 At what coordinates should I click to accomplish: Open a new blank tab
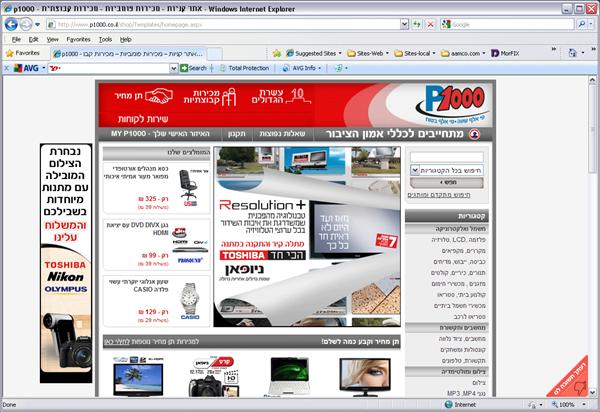tap(215, 54)
